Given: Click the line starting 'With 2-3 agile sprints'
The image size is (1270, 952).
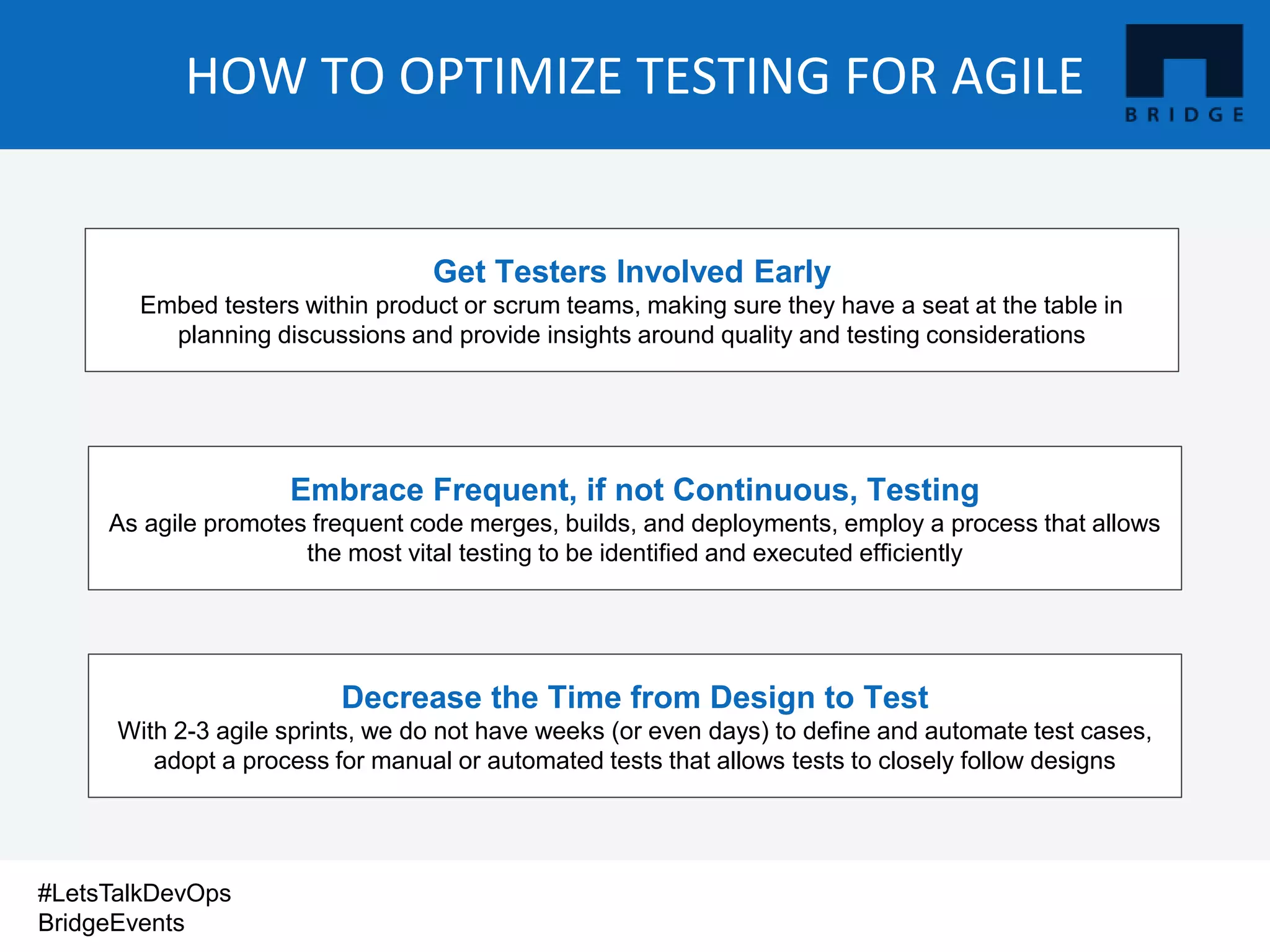Looking at the screenshot, I should click(634, 731).
